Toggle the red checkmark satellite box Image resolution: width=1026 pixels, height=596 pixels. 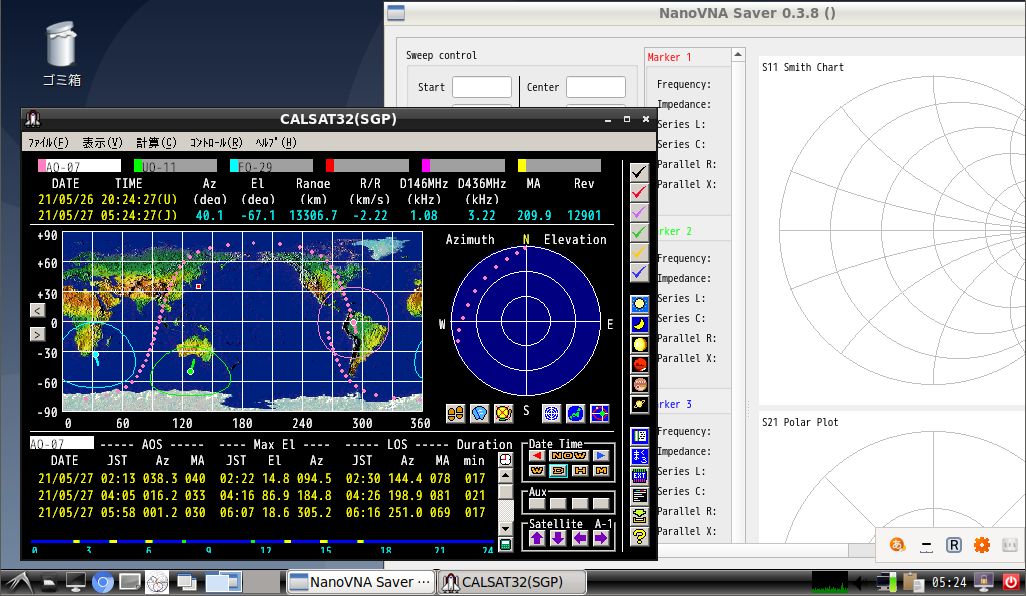click(x=639, y=192)
